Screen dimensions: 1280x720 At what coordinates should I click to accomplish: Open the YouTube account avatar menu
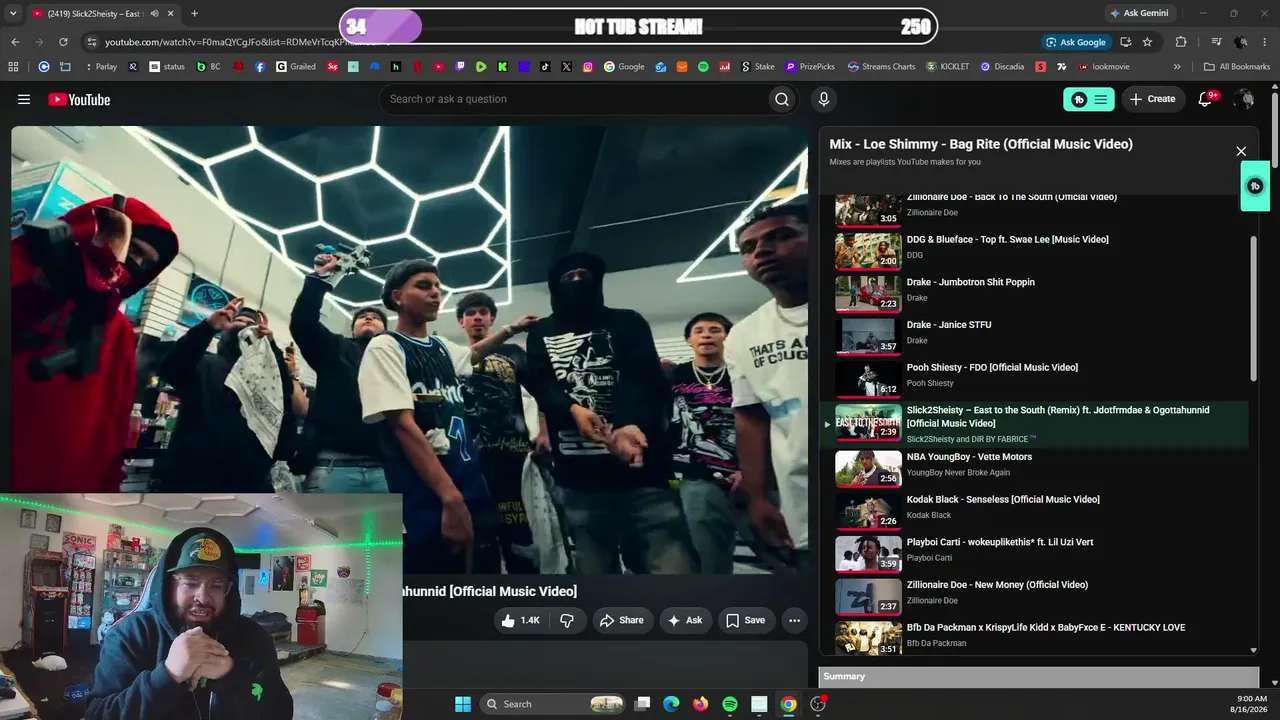[x=1244, y=99]
